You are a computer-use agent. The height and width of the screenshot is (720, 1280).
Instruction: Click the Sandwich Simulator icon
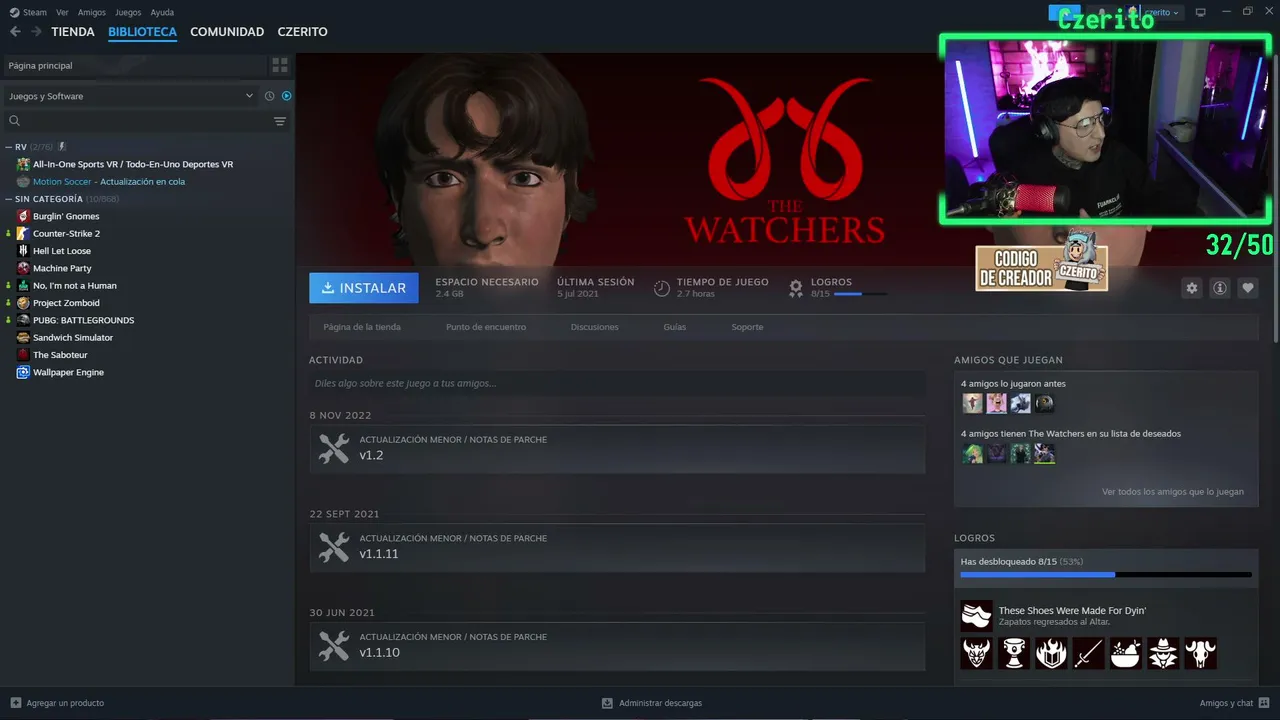tap(23, 338)
